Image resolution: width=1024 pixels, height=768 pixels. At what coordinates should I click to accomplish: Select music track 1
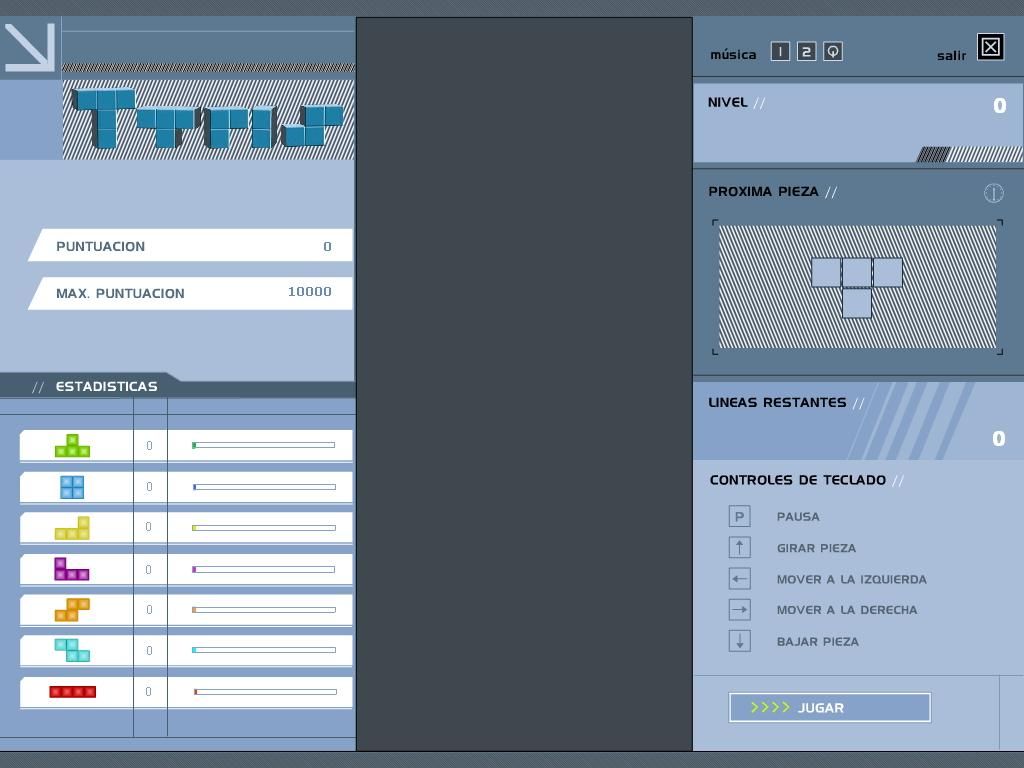[780, 52]
